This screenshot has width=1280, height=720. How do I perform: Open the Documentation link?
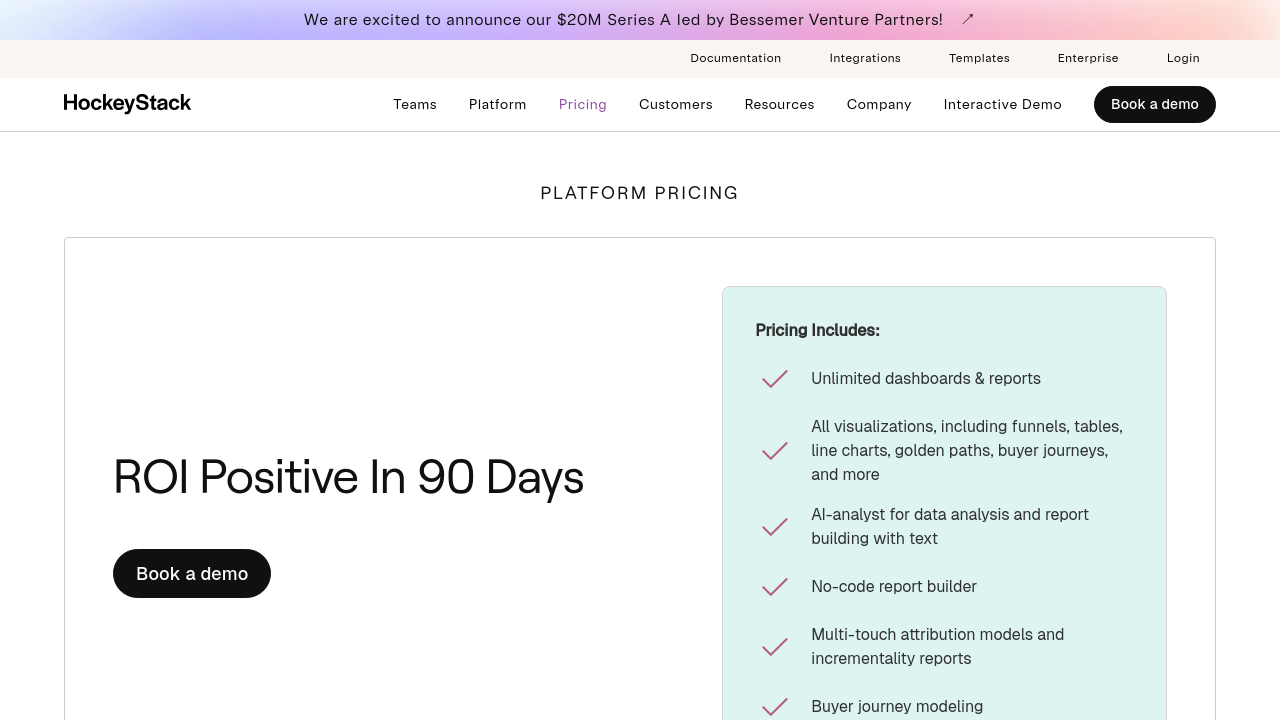point(736,58)
